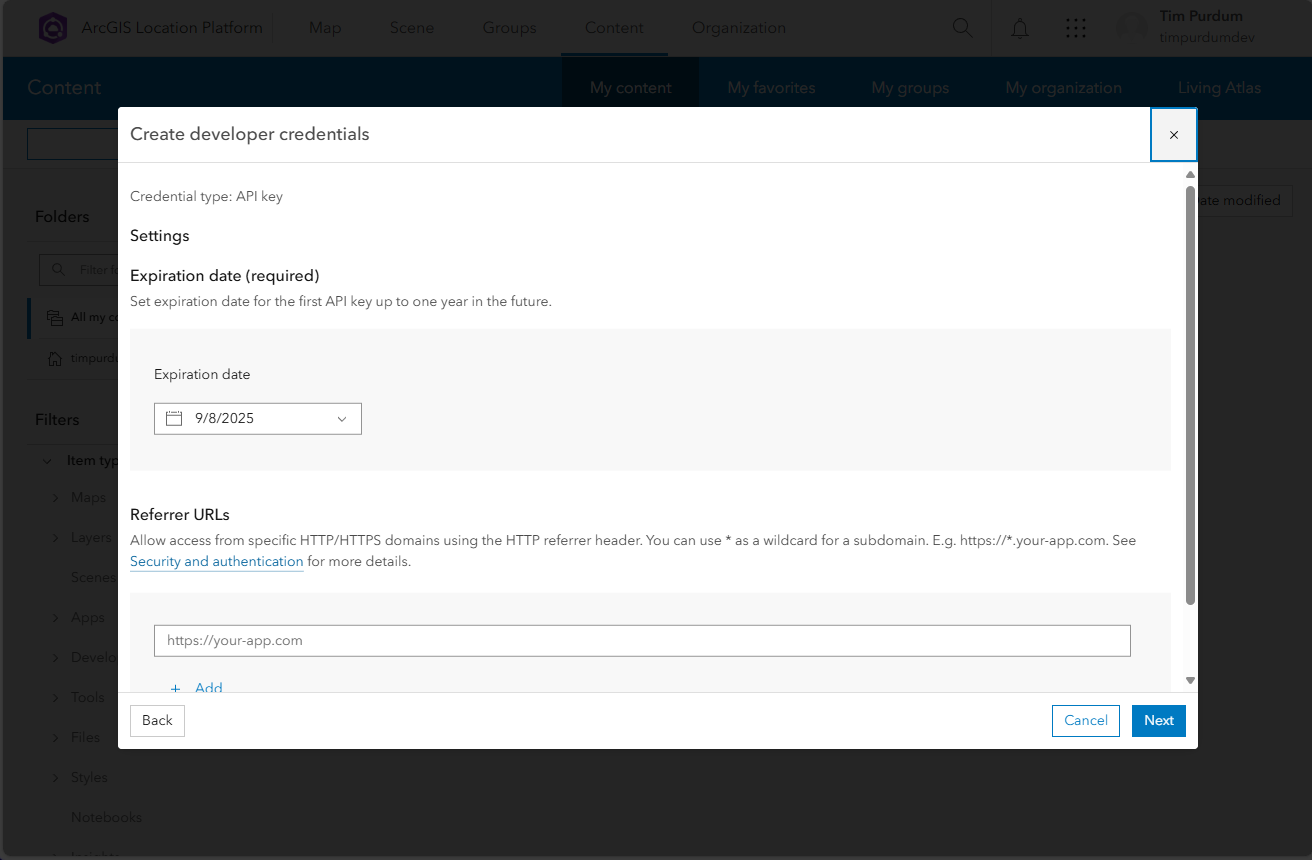1312x860 pixels.
Task: Close the Create developer credentials dialog
Action: click(x=1174, y=135)
